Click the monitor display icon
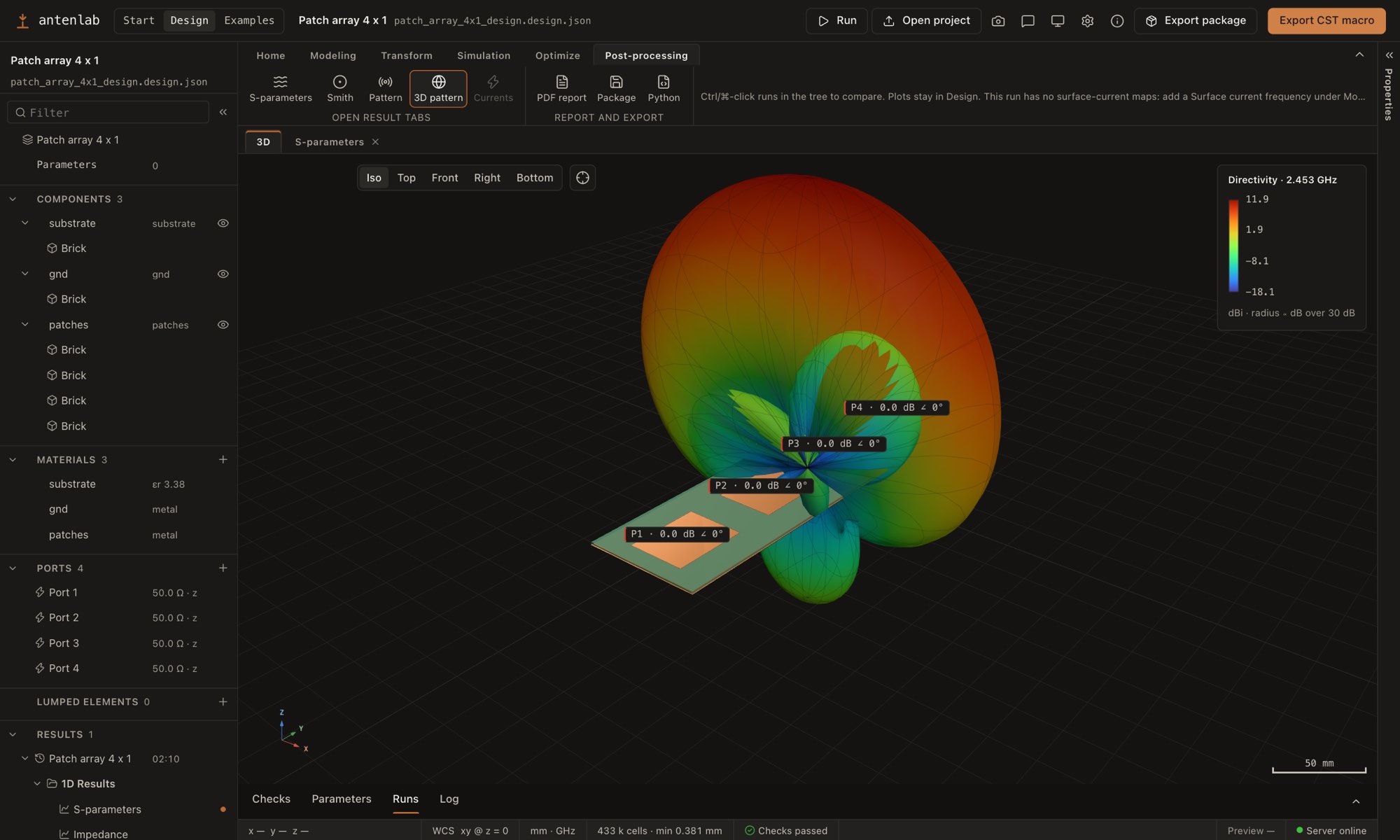 coord(1058,21)
